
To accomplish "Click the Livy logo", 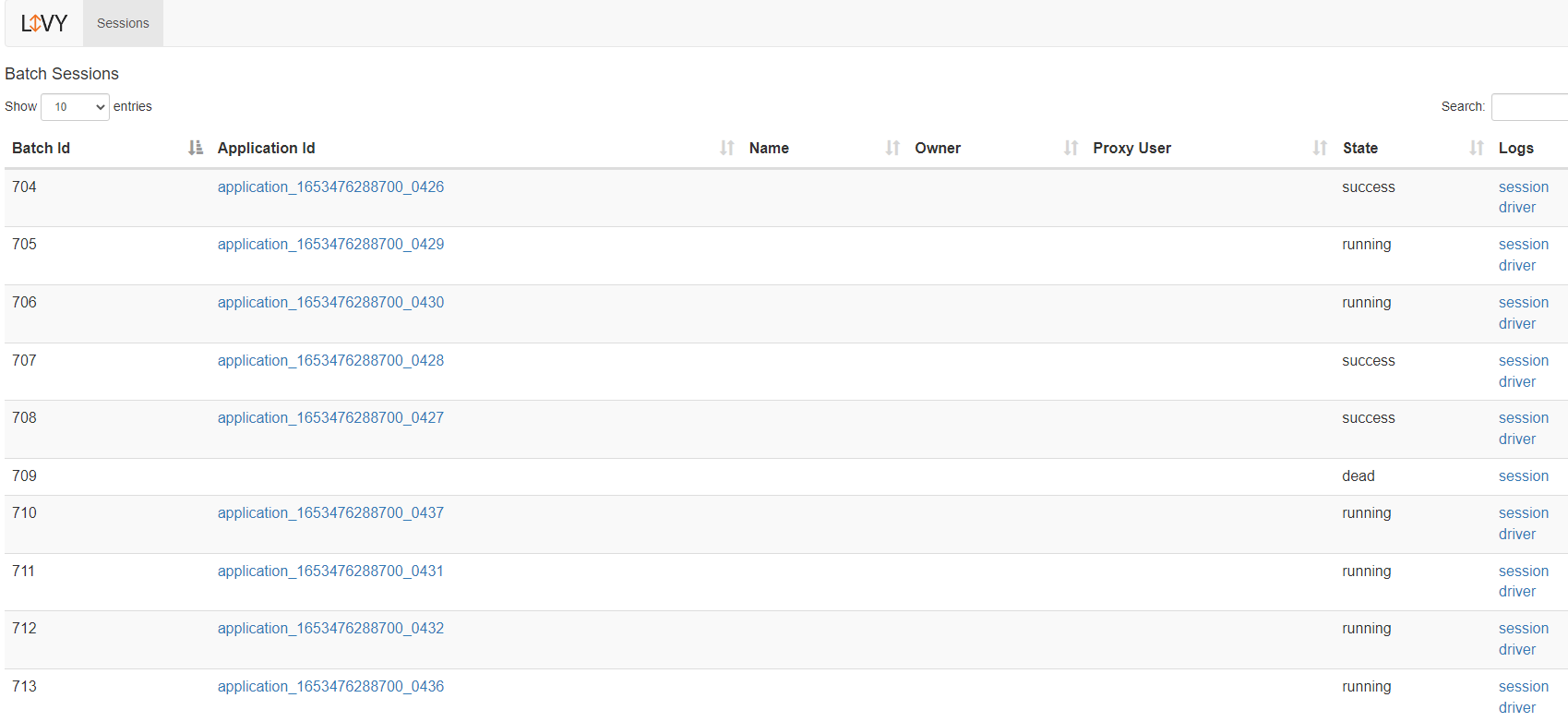I will [x=44, y=23].
